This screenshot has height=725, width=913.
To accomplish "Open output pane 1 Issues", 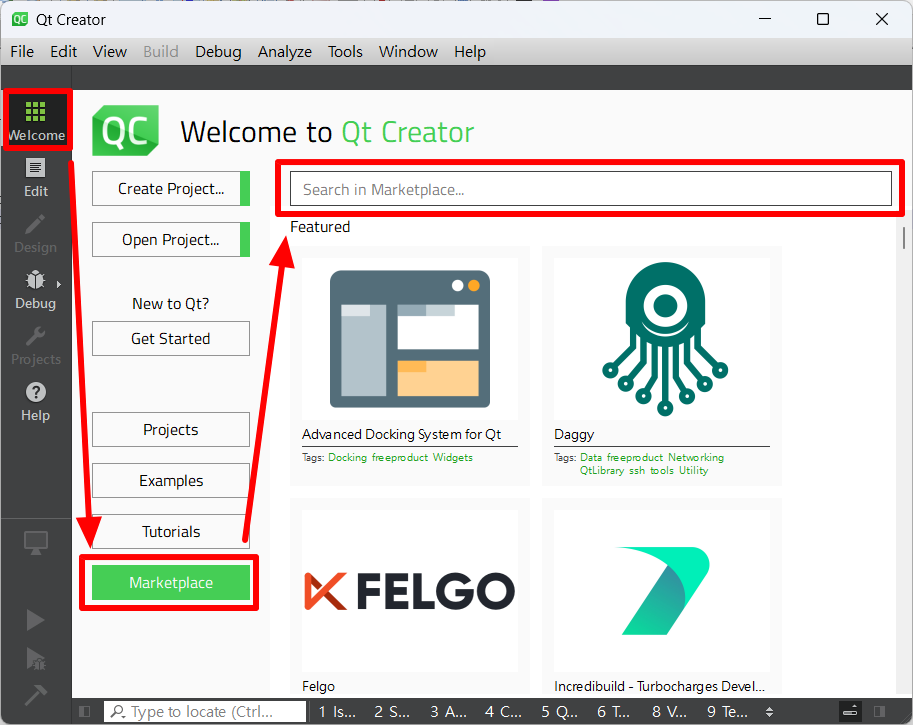I will (x=337, y=712).
